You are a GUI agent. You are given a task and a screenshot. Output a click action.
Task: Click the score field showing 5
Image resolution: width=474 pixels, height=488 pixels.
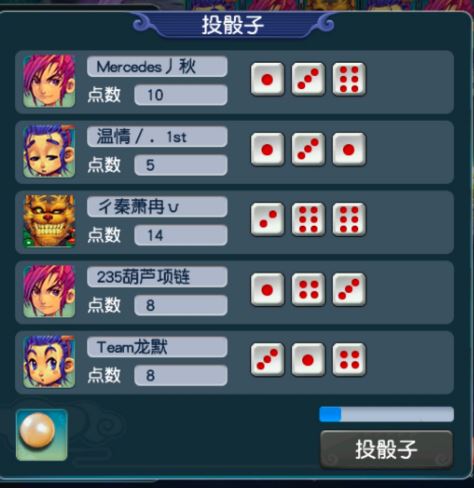[x=181, y=165]
